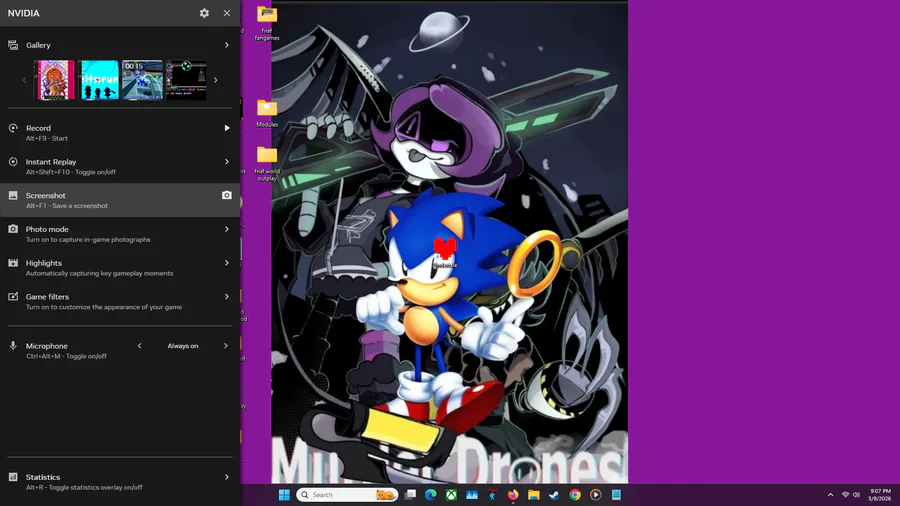Viewport: 900px width, 506px height.
Task: Open the Photos app in taskbar
Action: click(472, 495)
